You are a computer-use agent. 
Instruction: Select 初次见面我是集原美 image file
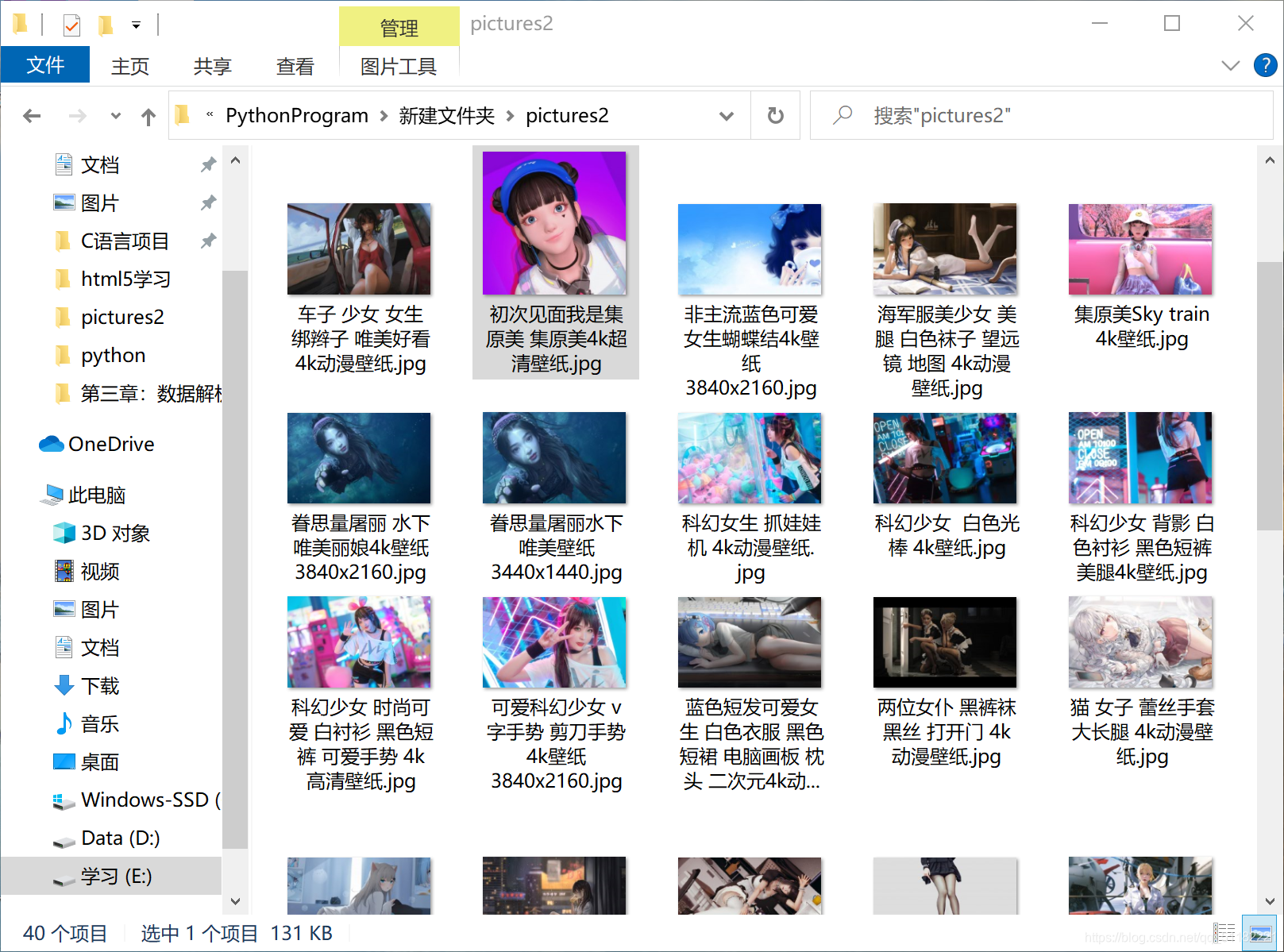coord(556,263)
